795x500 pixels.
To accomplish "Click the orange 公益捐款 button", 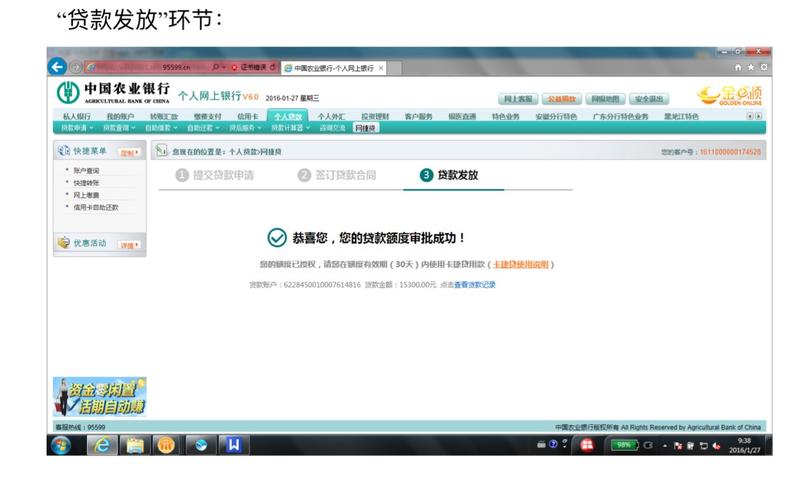I will (561, 99).
